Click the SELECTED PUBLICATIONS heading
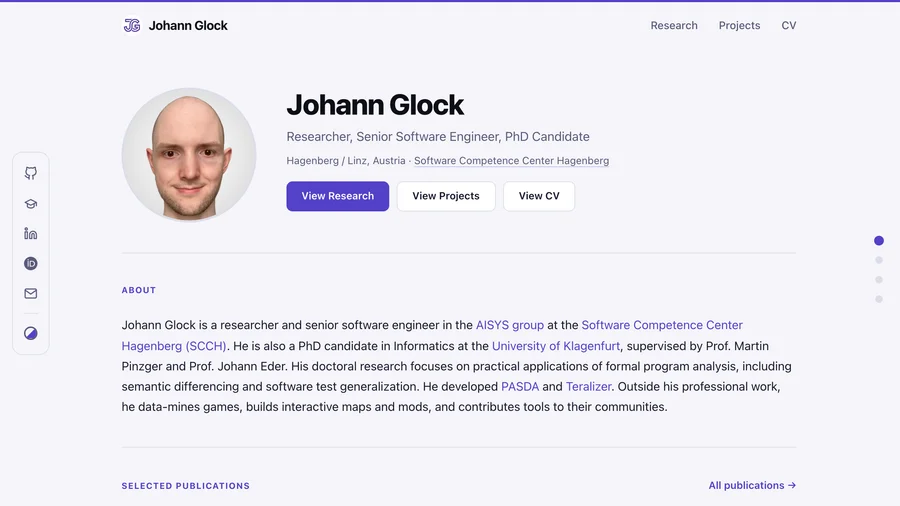Screen dimensions: 900x506 pyautogui.click(x=185, y=486)
